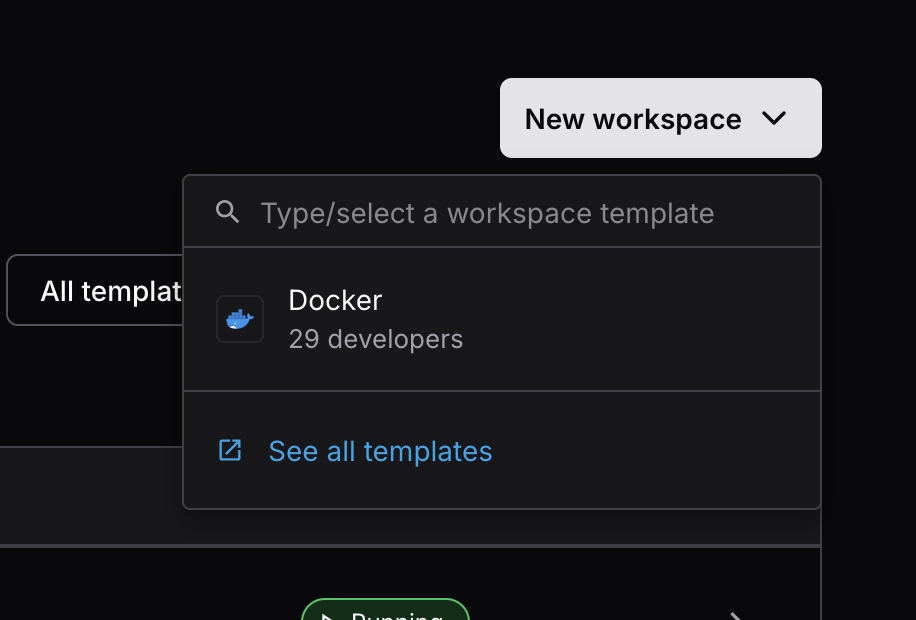Click the 29 developers subtitle text
The height and width of the screenshot is (620, 916).
coord(376,340)
